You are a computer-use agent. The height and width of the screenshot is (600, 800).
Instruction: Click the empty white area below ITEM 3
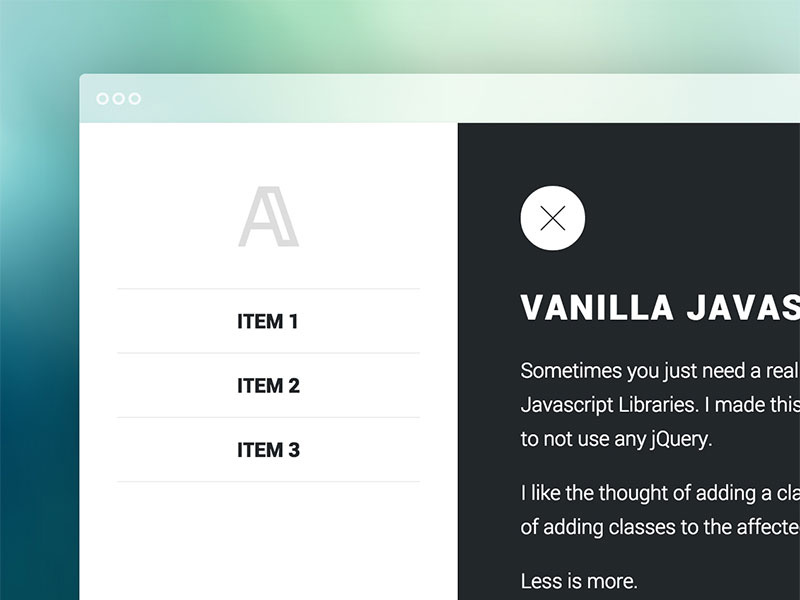pyautogui.click(x=268, y=540)
